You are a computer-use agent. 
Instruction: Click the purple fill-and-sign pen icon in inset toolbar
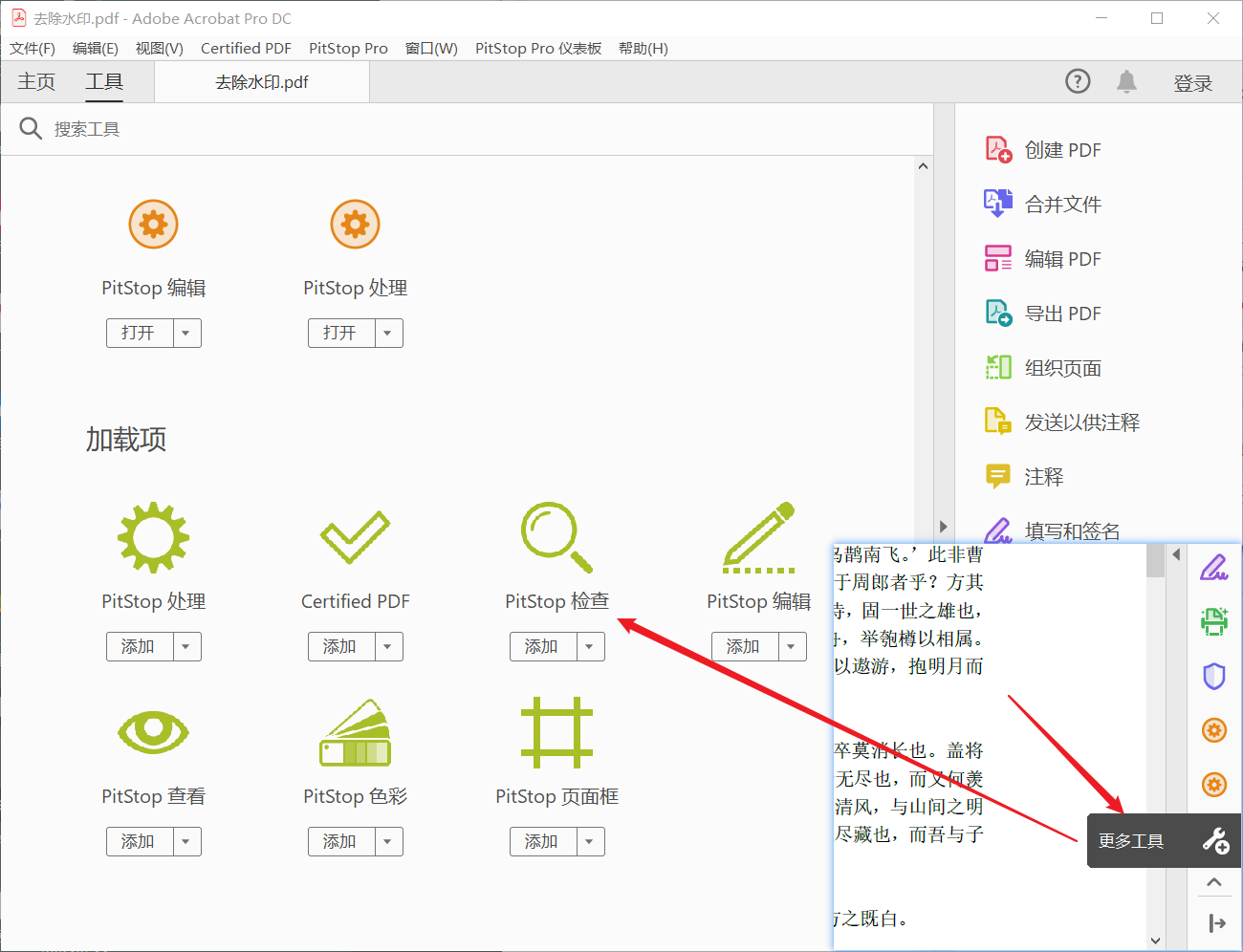tap(1214, 568)
